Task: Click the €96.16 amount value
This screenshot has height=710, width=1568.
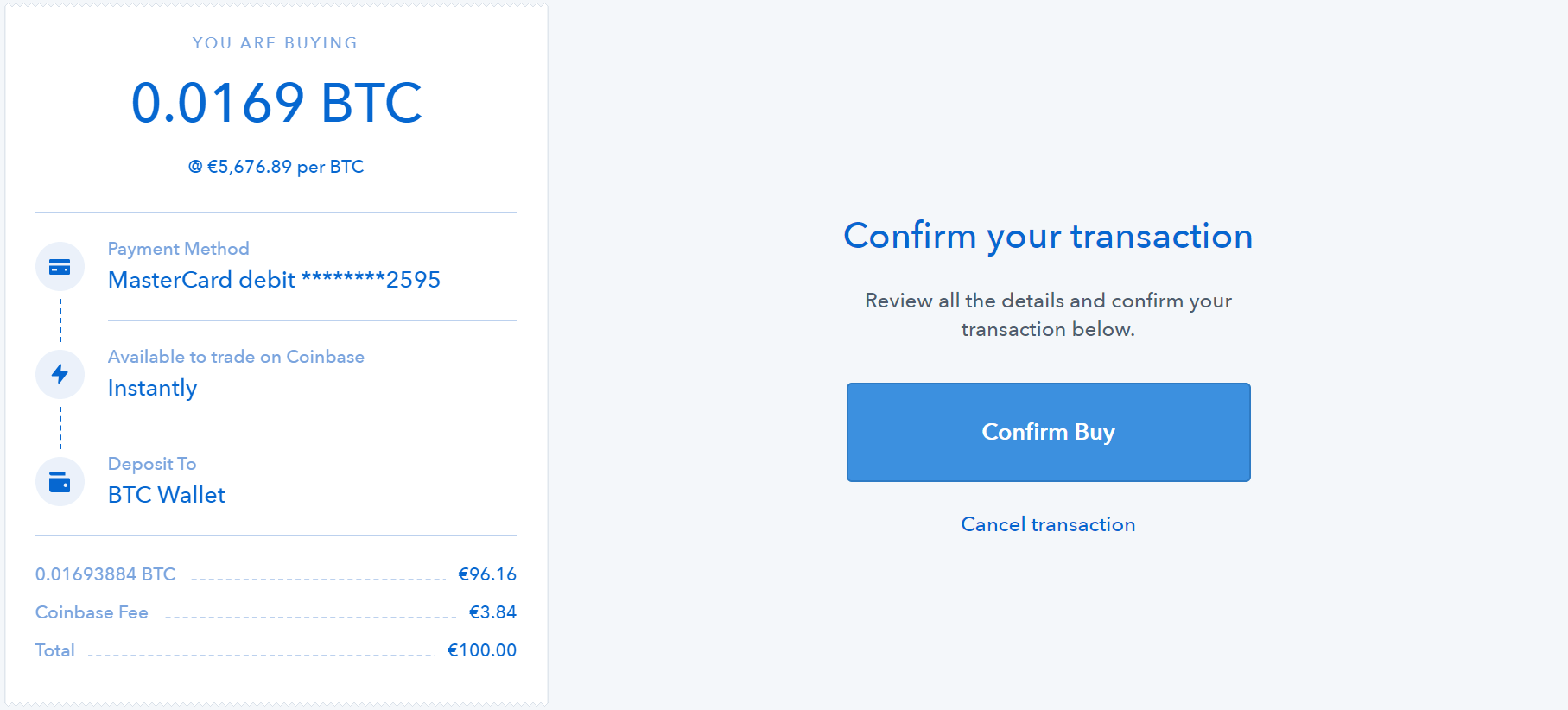Action: tap(486, 574)
